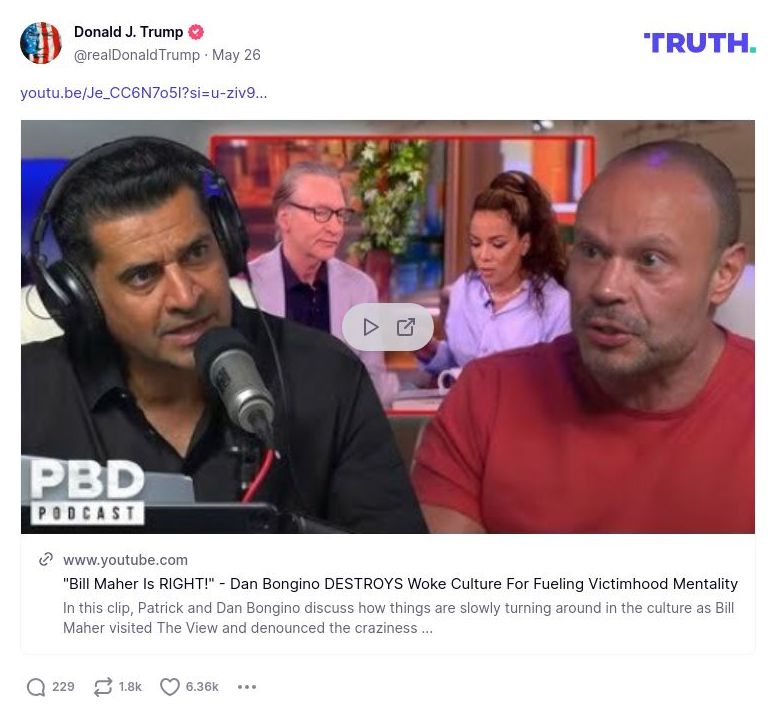Click the TRUTH logo
This screenshot has width=777, height=717.
[x=700, y=43]
